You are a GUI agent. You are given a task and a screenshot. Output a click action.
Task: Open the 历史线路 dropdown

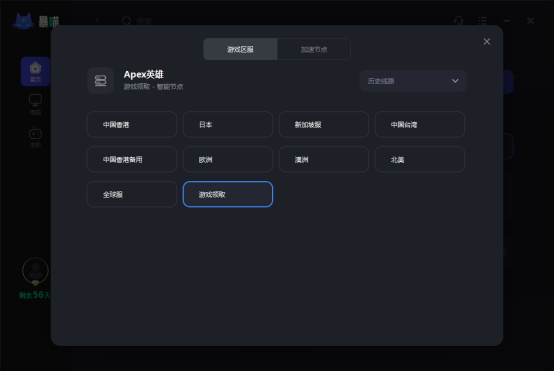pyautogui.click(x=413, y=81)
